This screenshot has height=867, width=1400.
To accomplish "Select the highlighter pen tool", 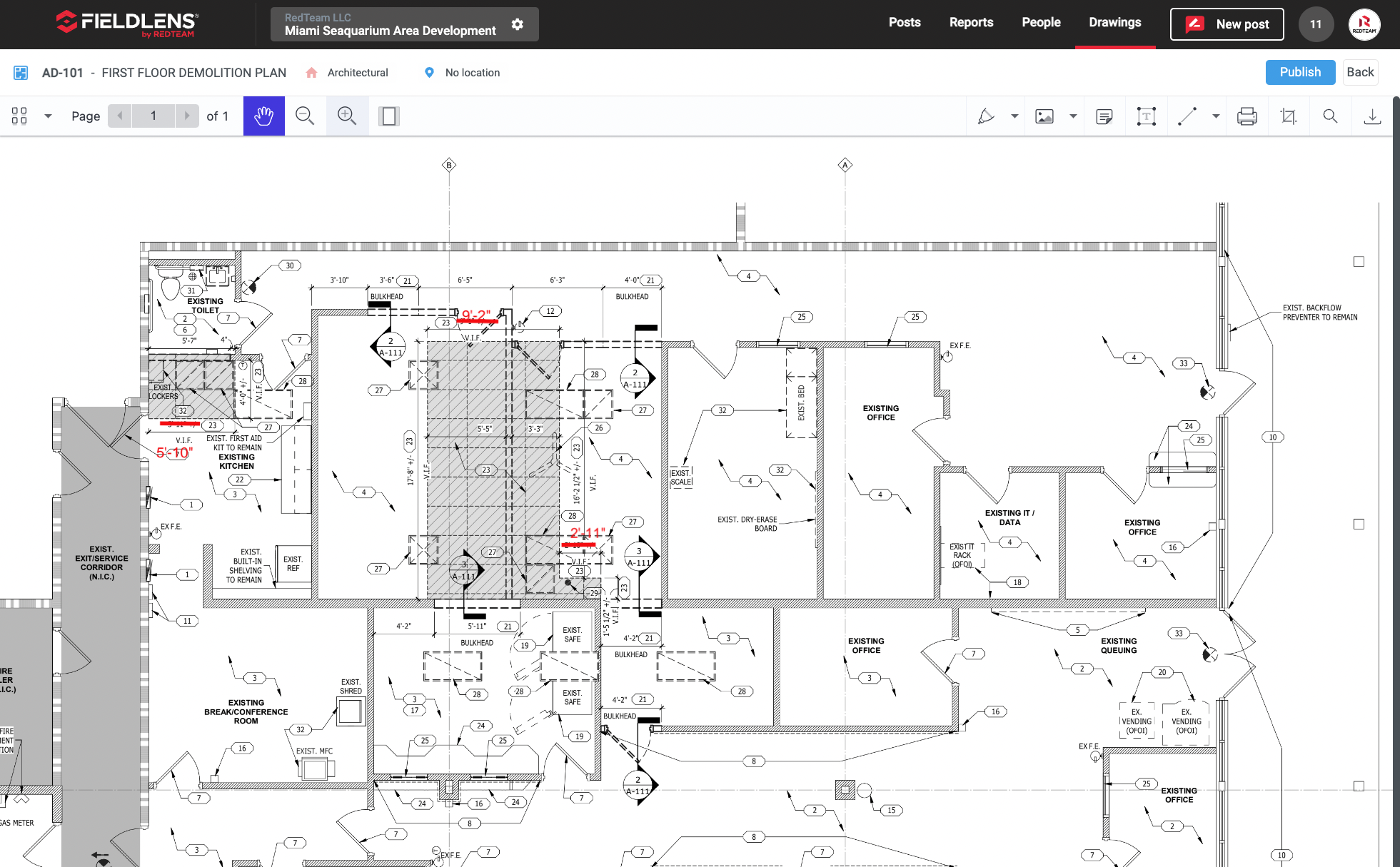I will [x=986, y=116].
